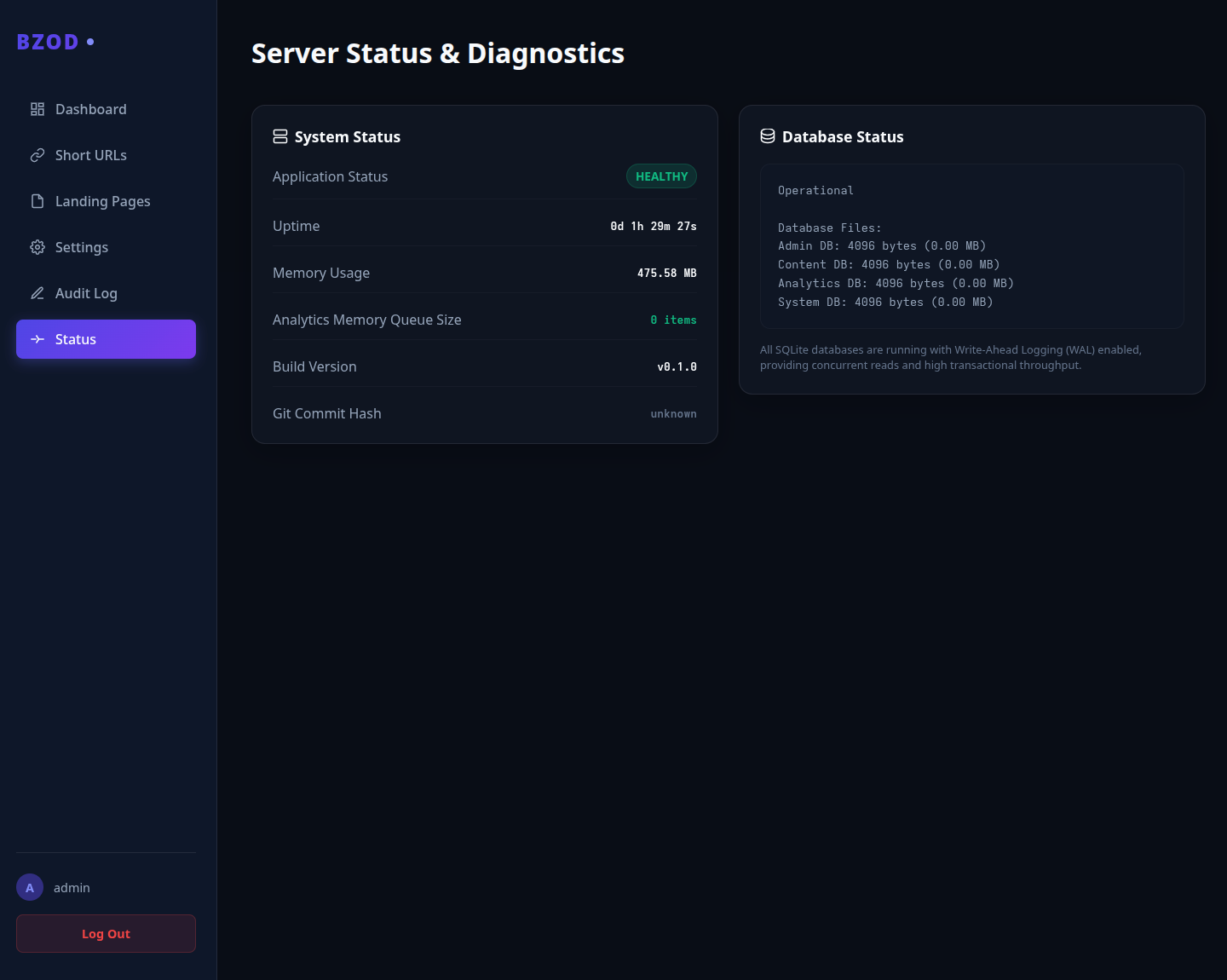1227x980 pixels.
Task: Click the Server Status & Diagnostics title
Action: (x=438, y=53)
